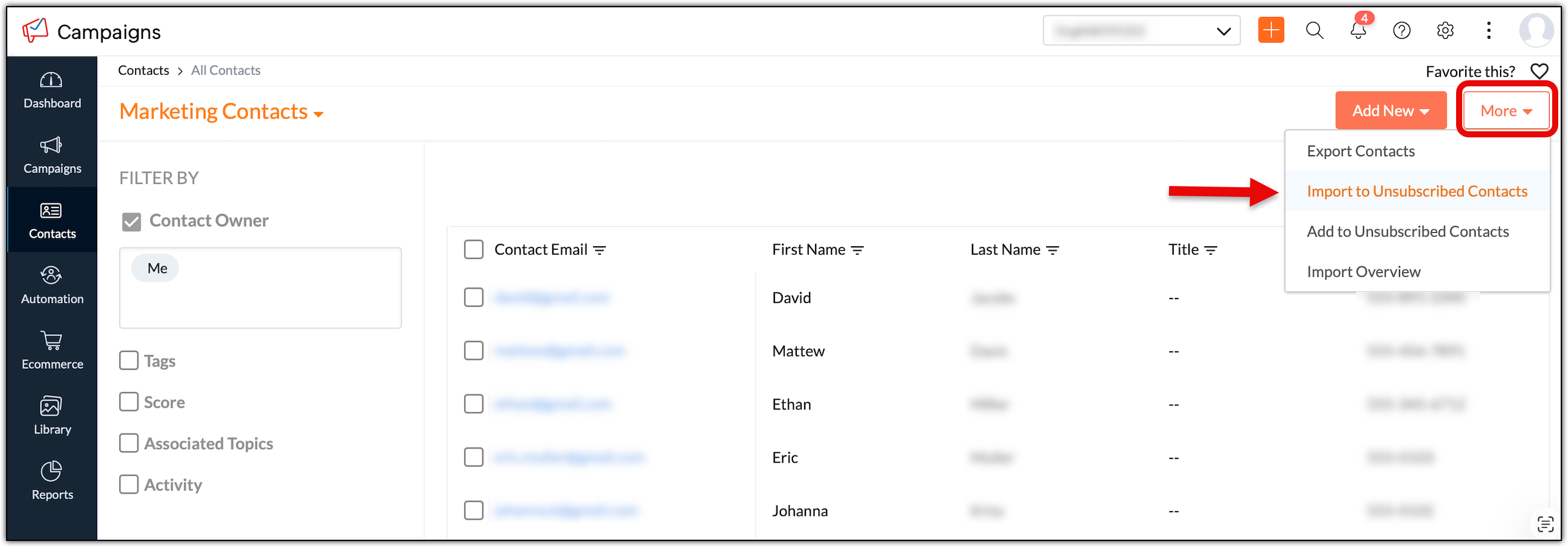Open the account selector dropdown in header
The image size is (1568, 547).
pyautogui.click(x=1141, y=30)
